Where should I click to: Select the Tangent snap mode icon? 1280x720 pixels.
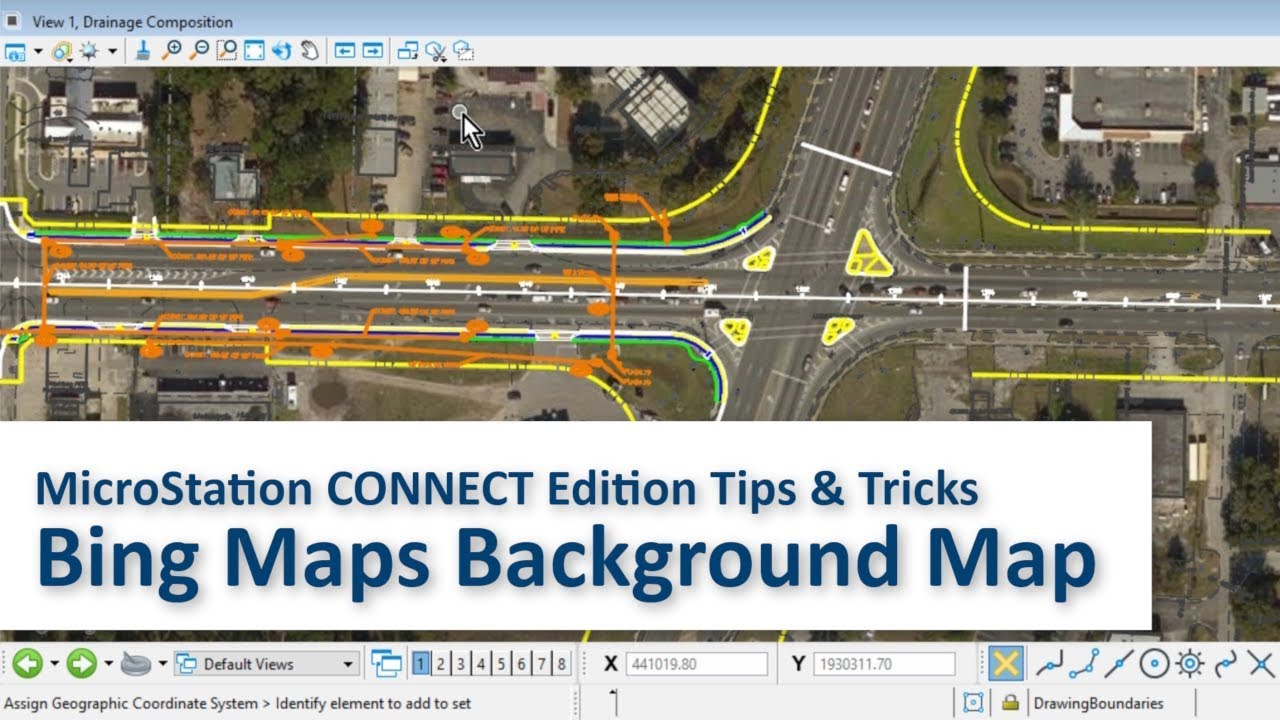1226,663
